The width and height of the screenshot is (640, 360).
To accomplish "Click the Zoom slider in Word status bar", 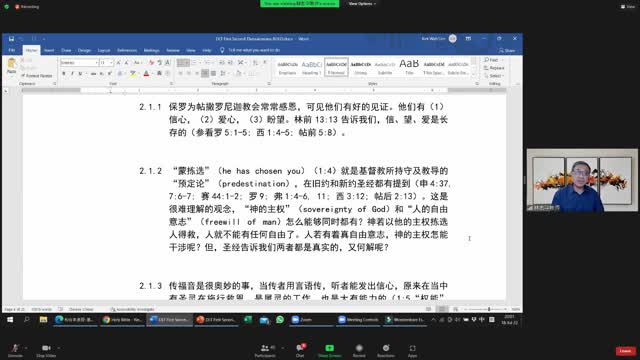I will [x=486, y=309].
